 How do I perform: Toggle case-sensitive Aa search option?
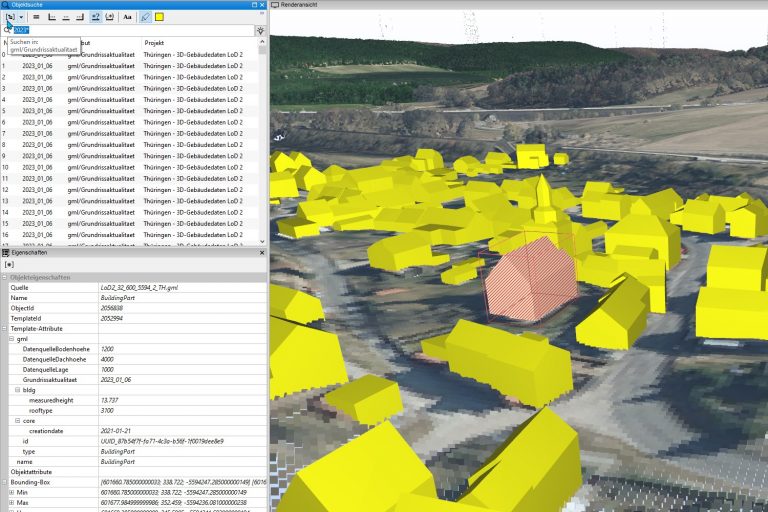coord(127,17)
